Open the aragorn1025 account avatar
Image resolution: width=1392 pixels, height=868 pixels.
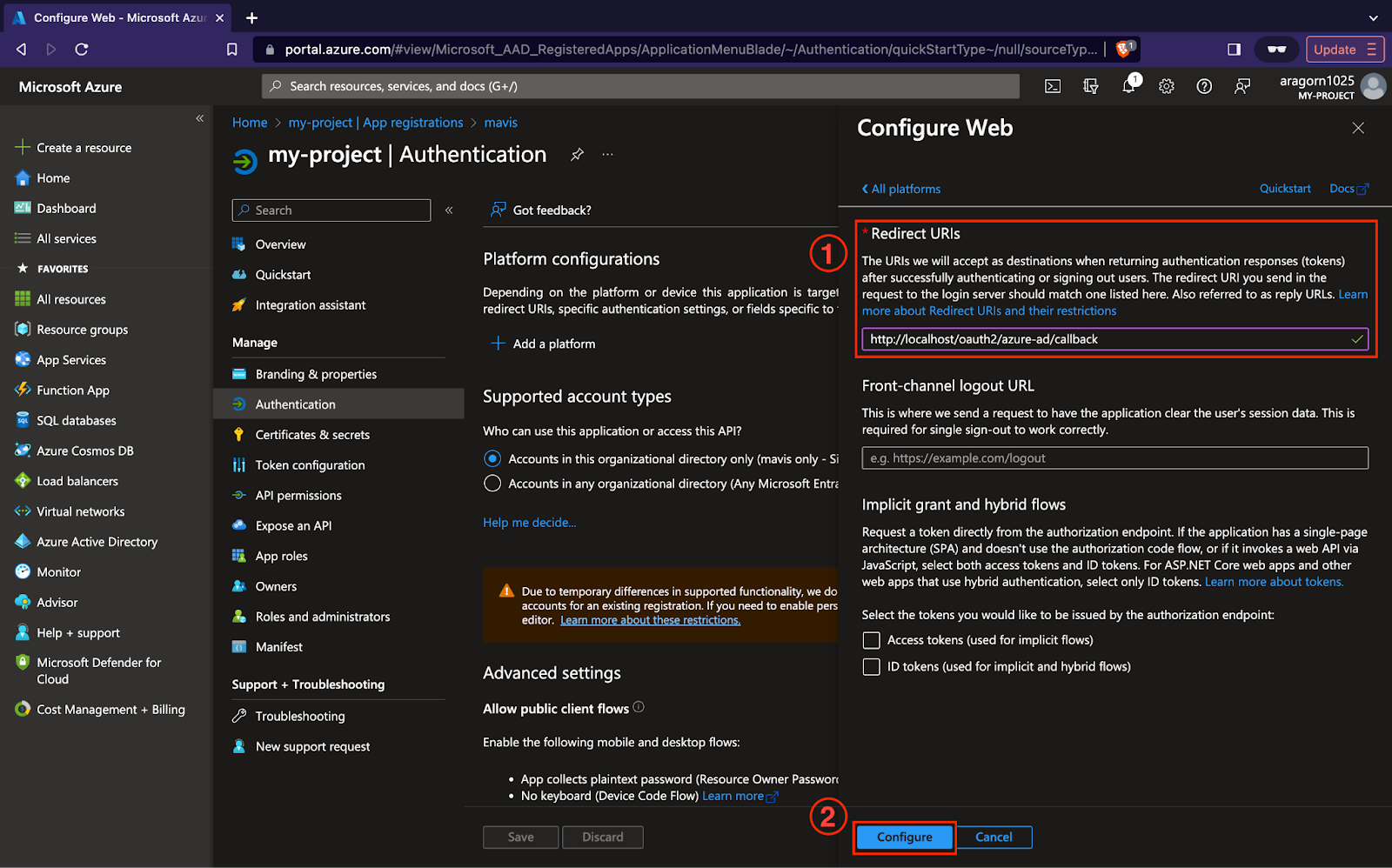1373,86
